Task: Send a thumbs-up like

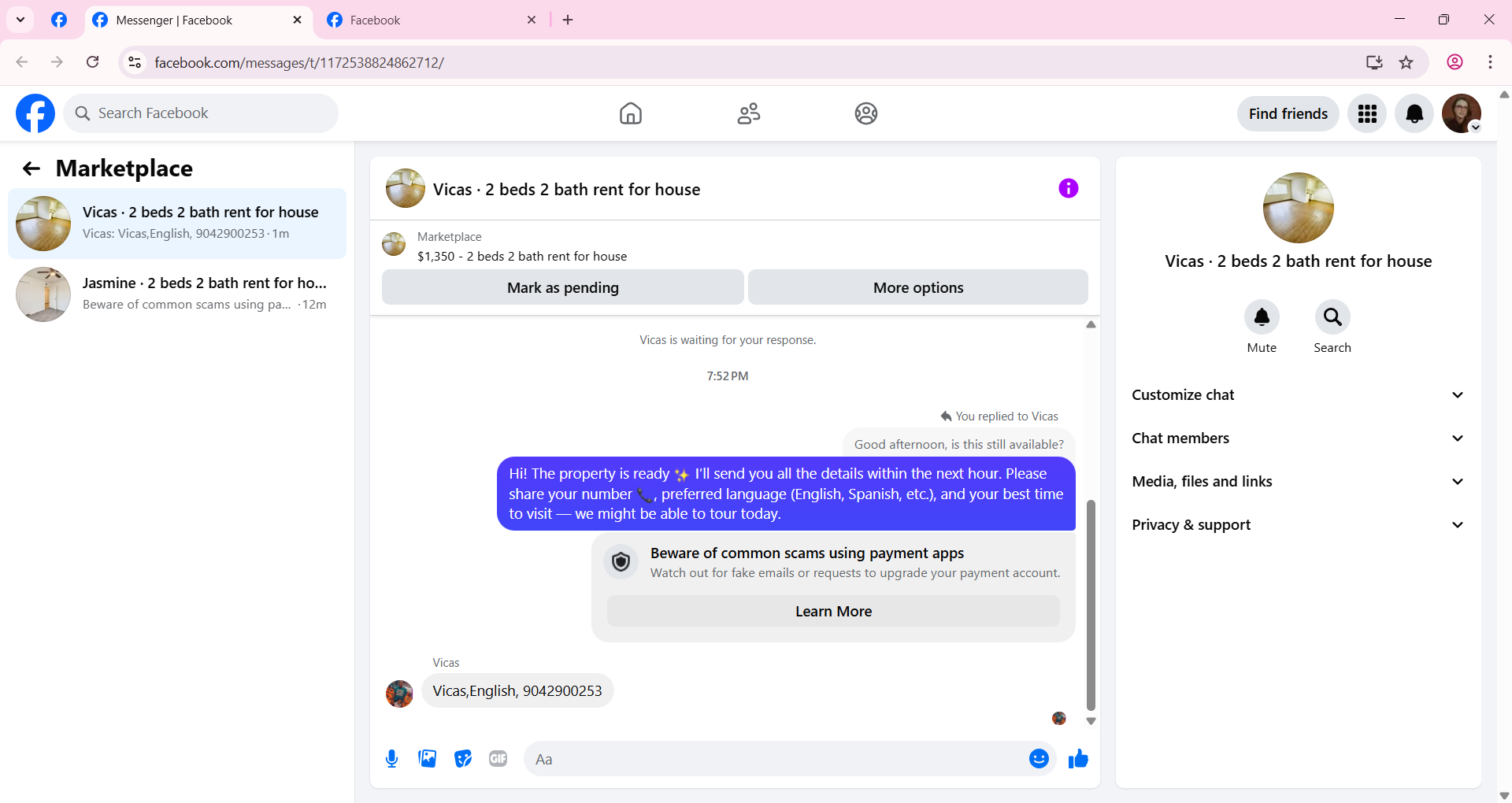Action: (1078, 759)
